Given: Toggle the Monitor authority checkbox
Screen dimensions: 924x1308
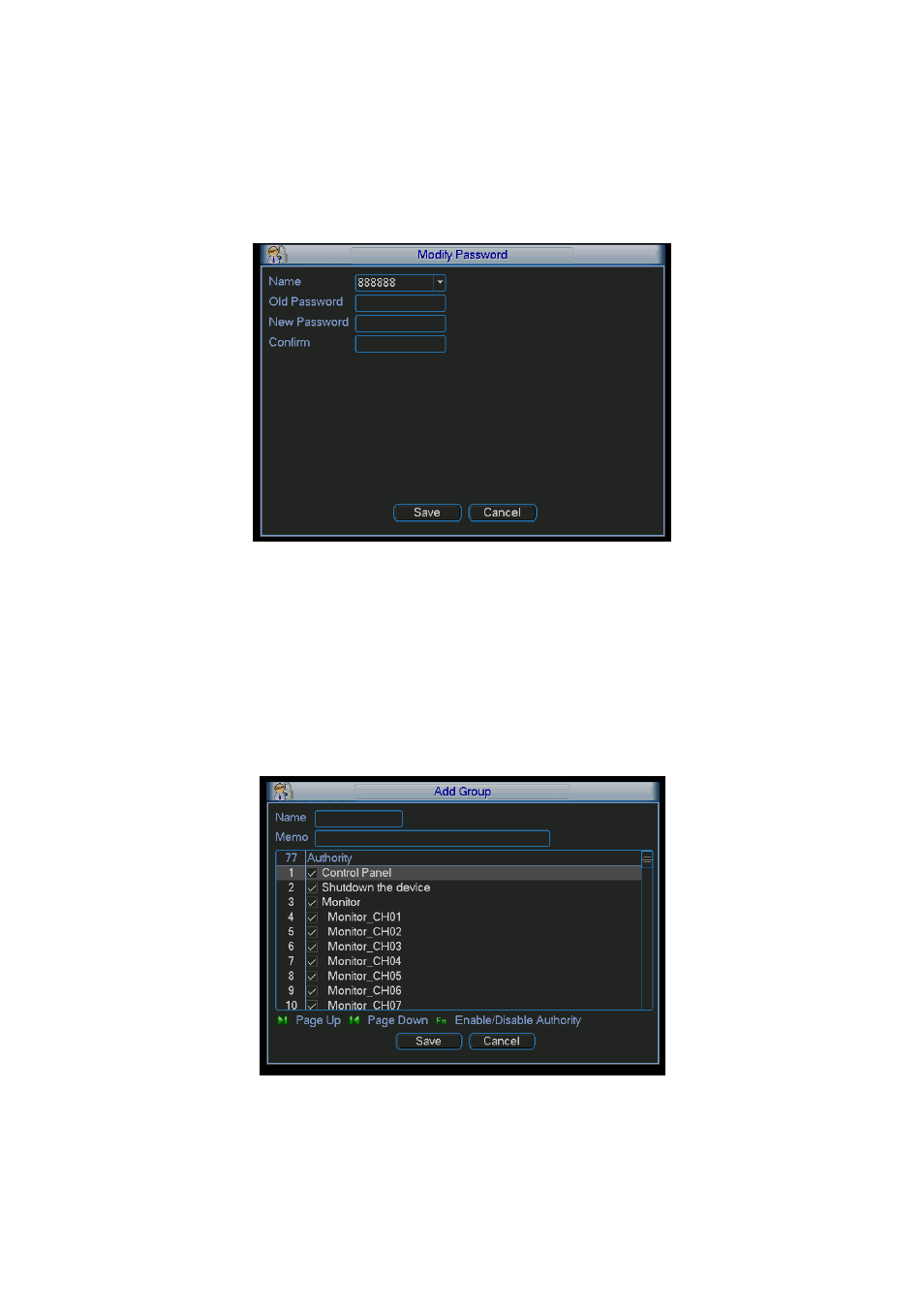Looking at the screenshot, I should click(312, 902).
